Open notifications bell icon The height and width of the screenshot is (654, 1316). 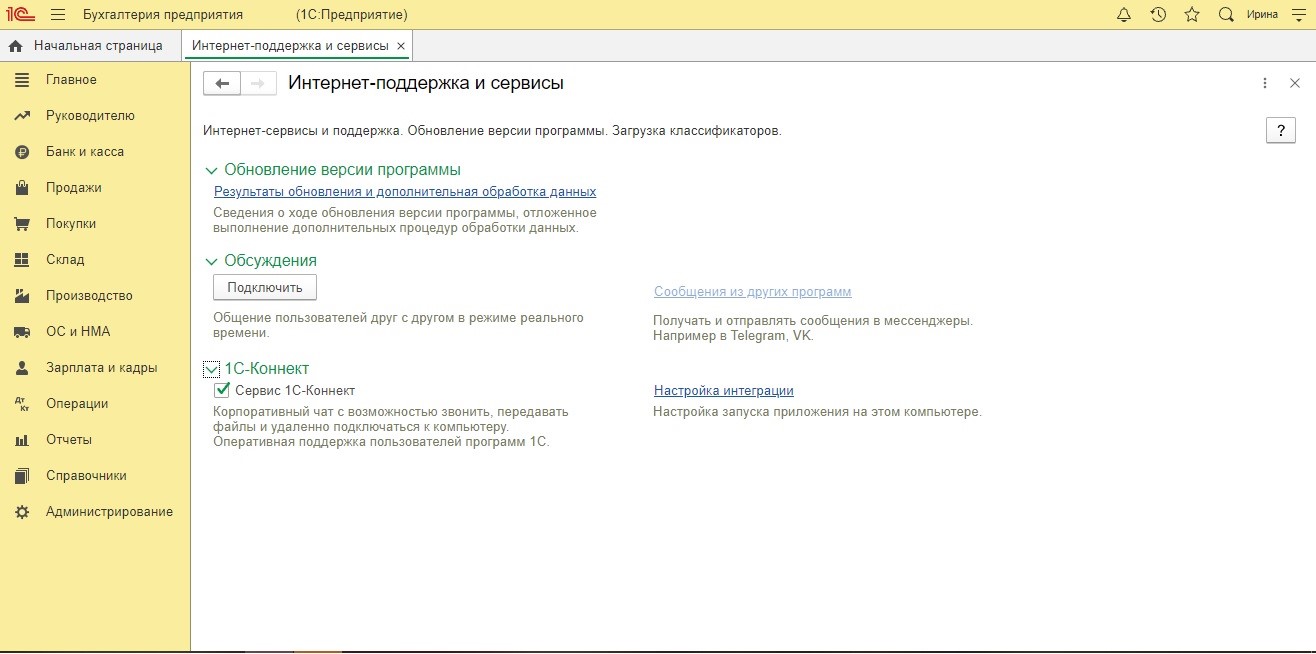pos(1124,15)
